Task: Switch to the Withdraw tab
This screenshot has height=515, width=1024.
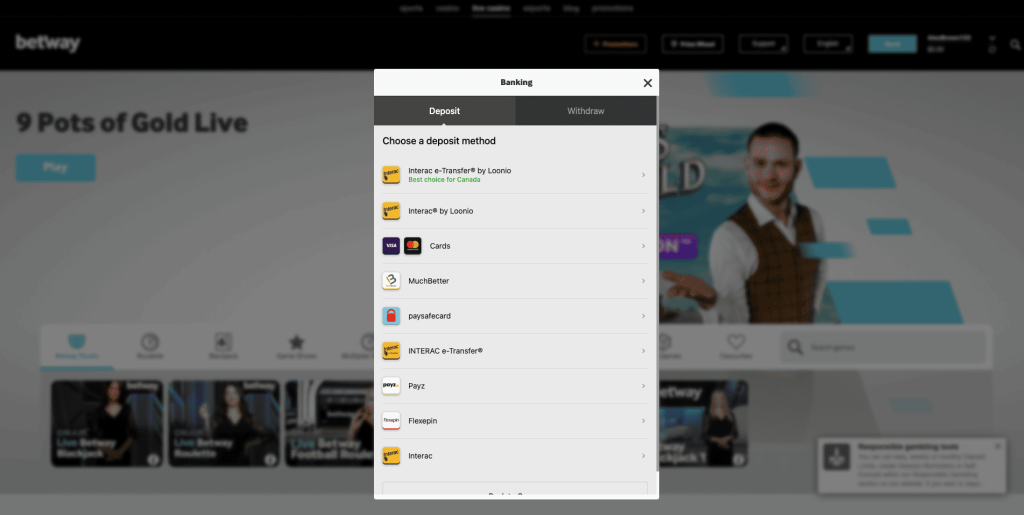Action: pyautogui.click(x=586, y=111)
